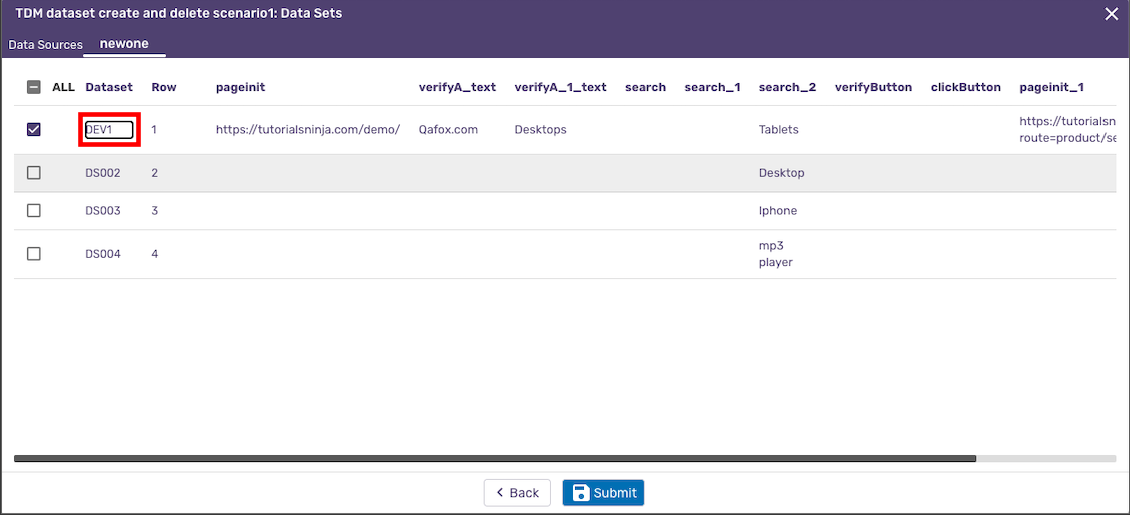Click the horizontal scrollbar thumb
This screenshot has height=515, width=1130.
pos(494,458)
